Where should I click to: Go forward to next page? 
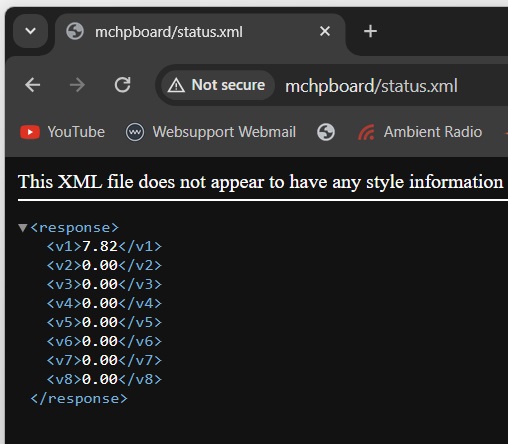tap(77, 85)
